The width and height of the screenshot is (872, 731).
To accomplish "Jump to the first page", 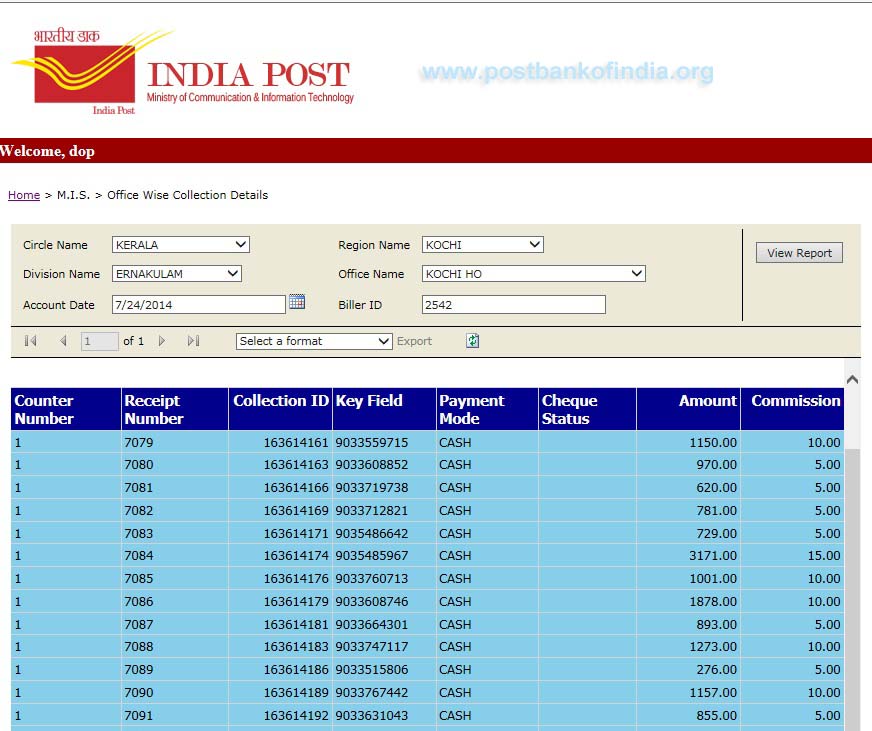I will (x=29, y=340).
